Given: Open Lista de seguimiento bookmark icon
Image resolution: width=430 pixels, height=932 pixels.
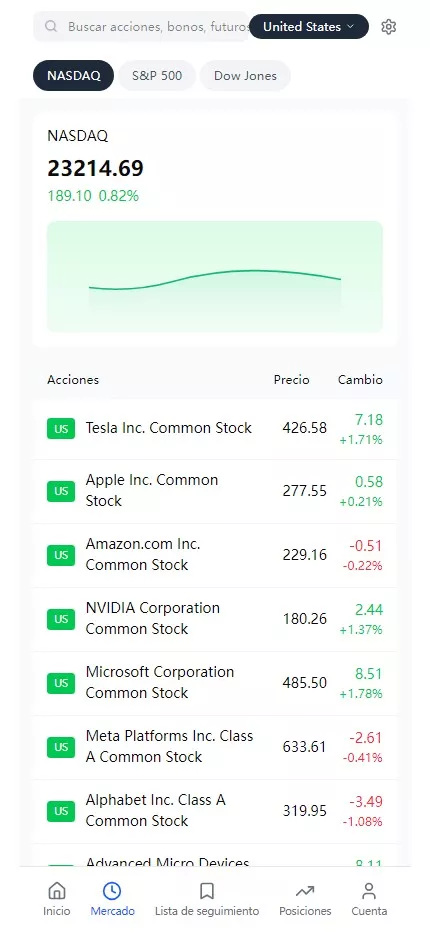Looking at the screenshot, I should (207, 890).
